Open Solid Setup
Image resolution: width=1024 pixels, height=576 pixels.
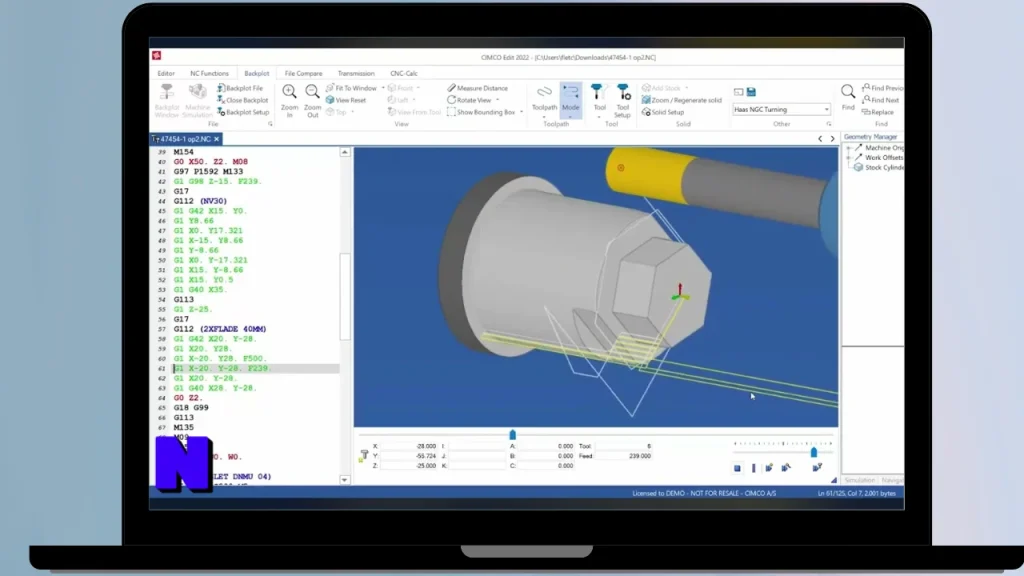point(662,112)
